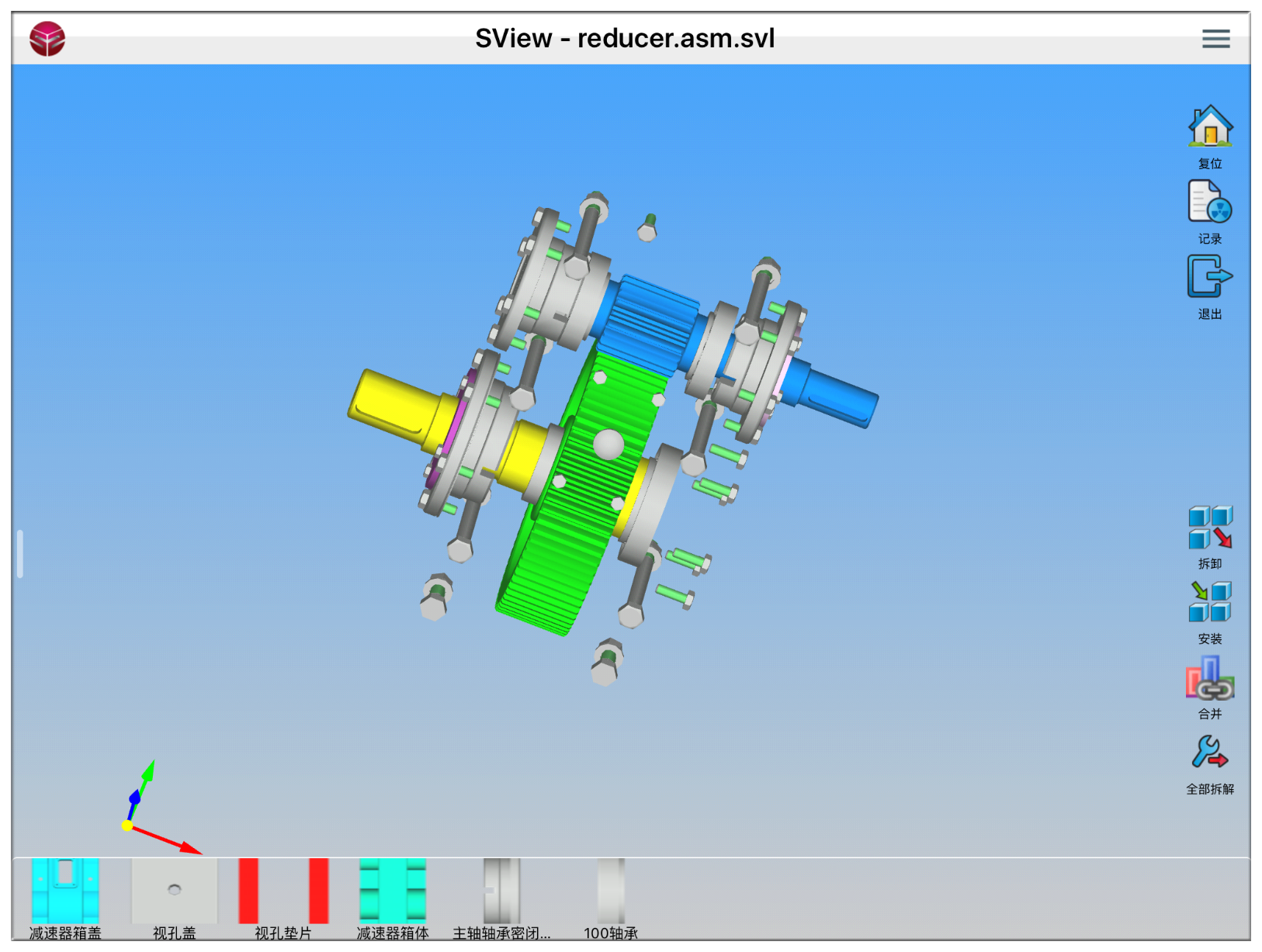Click the SView red logo icon
The width and height of the screenshot is (1262, 952).
(x=47, y=39)
